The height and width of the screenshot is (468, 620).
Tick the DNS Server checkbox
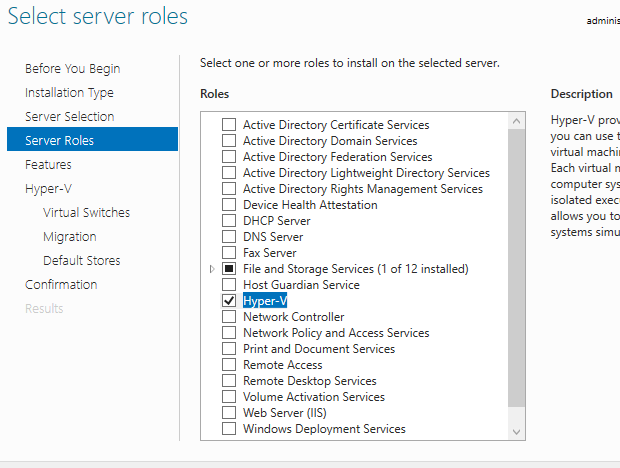[229, 236]
